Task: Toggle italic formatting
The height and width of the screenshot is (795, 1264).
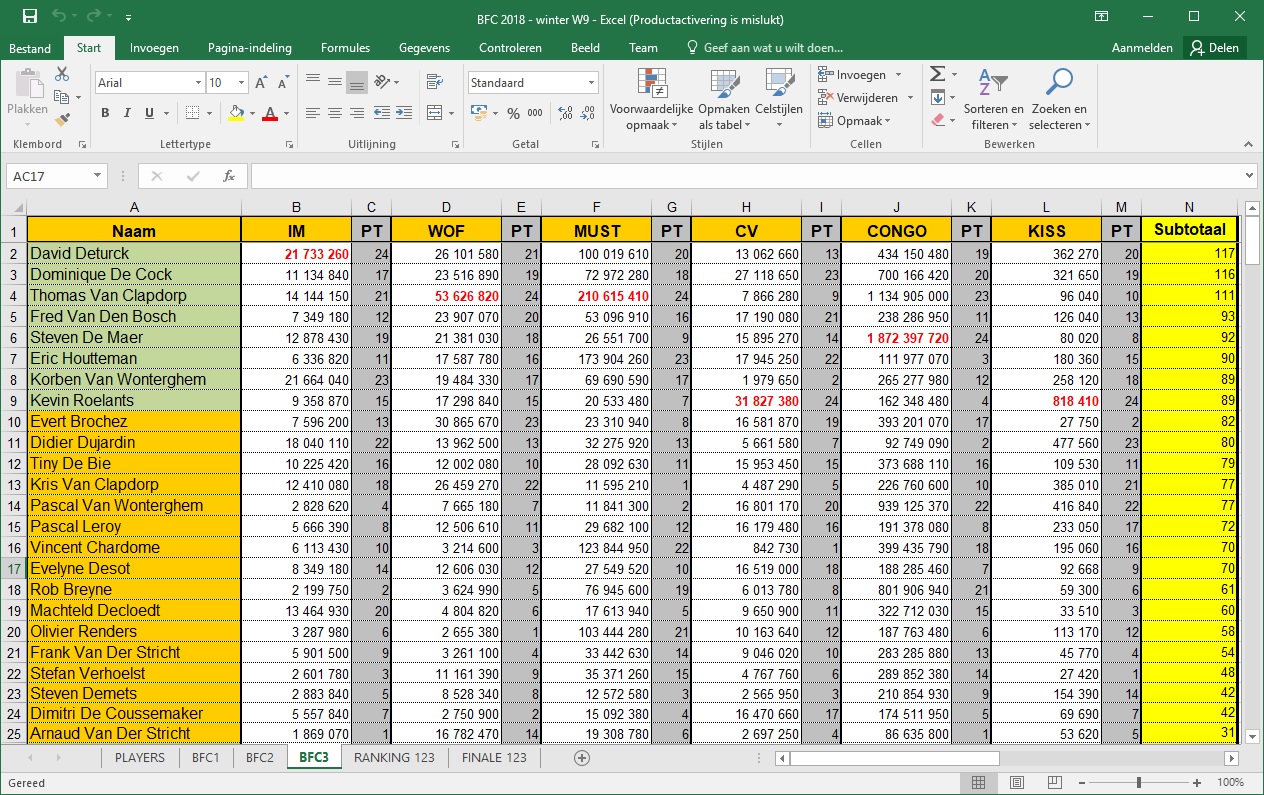Action: [x=128, y=114]
